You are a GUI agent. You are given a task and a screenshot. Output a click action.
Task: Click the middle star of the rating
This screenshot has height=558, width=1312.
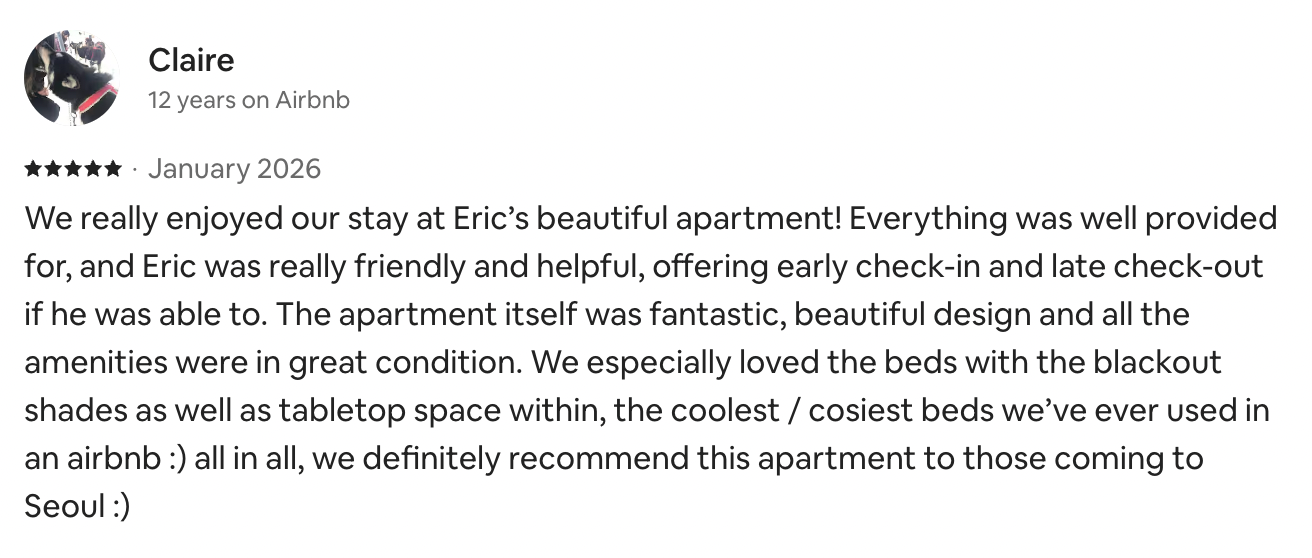tap(74, 169)
